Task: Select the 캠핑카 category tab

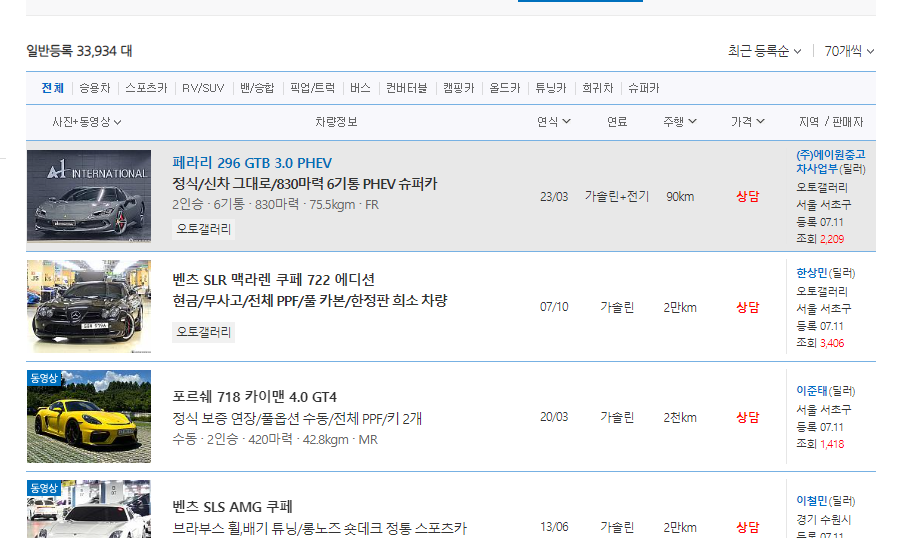Action: 458,88
